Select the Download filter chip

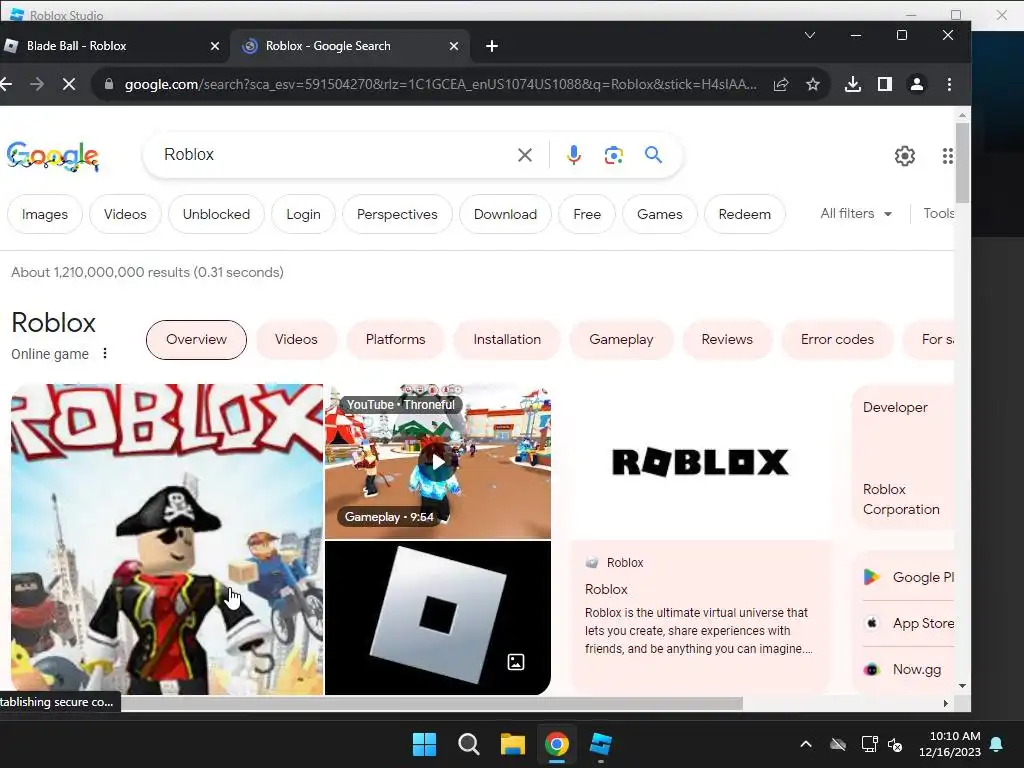click(505, 214)
